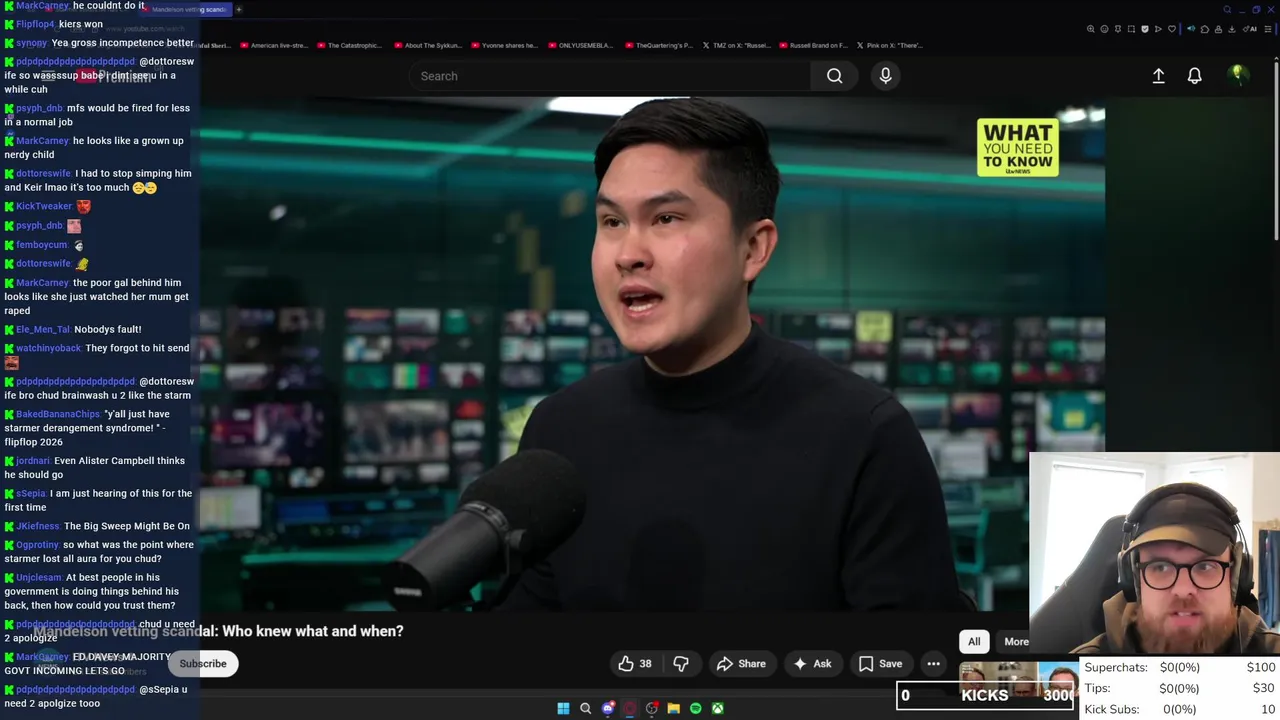The height and width of the screenshot is (720, 1280).
Task: Click the emoji face browser toolbar icon
Action: click(1104, 29)
